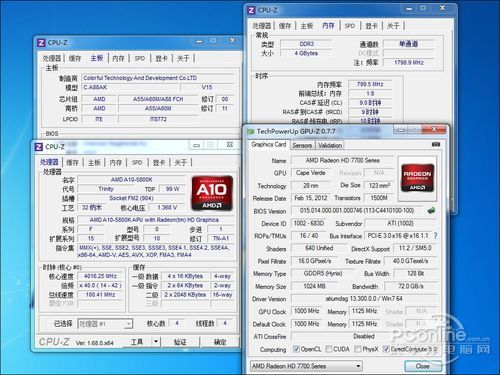Click the 2 x 2048 KBytes L2 cache value
500x375 pixels.
coord(185,295)
